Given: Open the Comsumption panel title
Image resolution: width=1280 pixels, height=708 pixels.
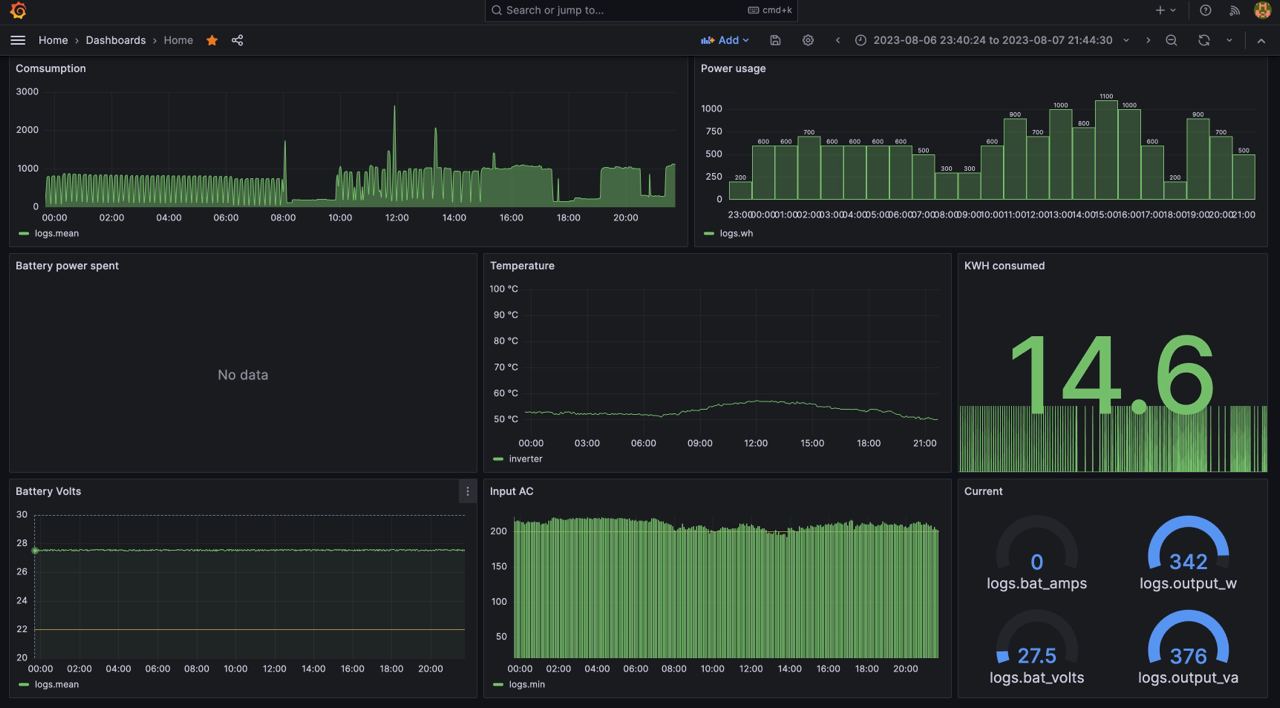Looking at the screenshot, I should click(x=51, y=69).
